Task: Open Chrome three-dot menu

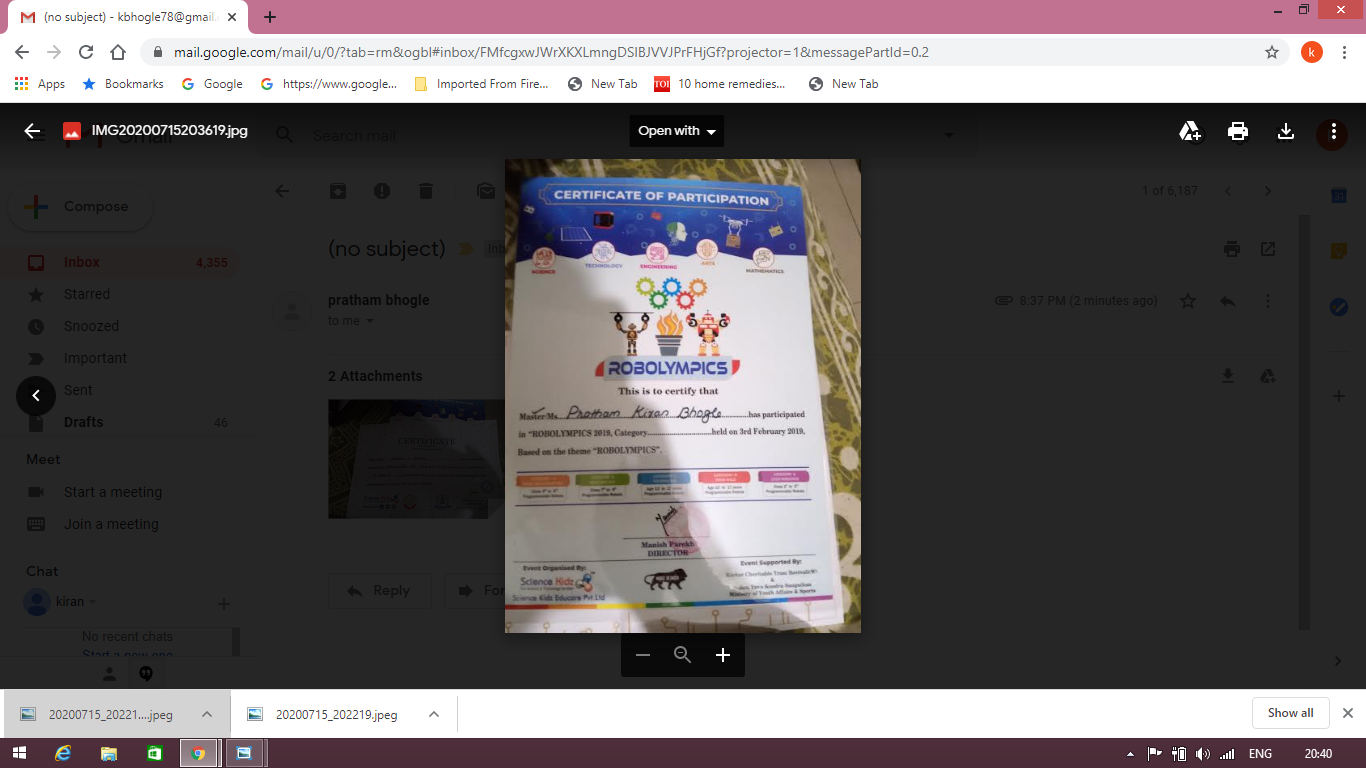Action: pos(1346,52)
